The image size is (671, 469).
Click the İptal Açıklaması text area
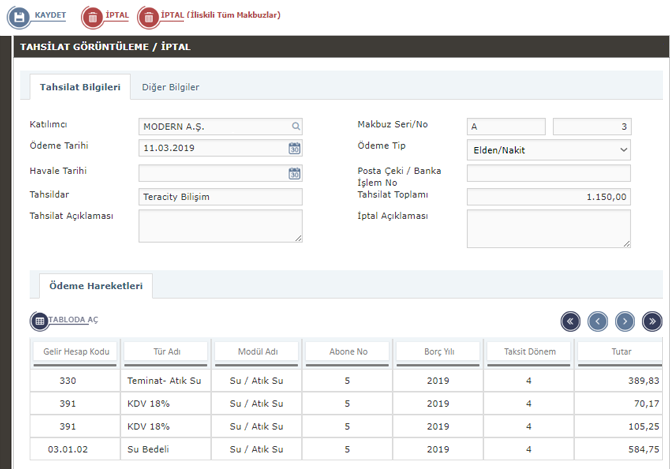click(x=548, y=228)
